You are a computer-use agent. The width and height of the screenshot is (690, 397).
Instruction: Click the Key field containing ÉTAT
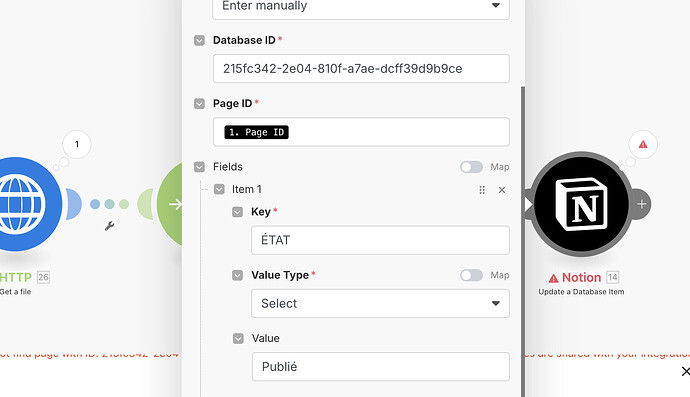tap(380, 240)
